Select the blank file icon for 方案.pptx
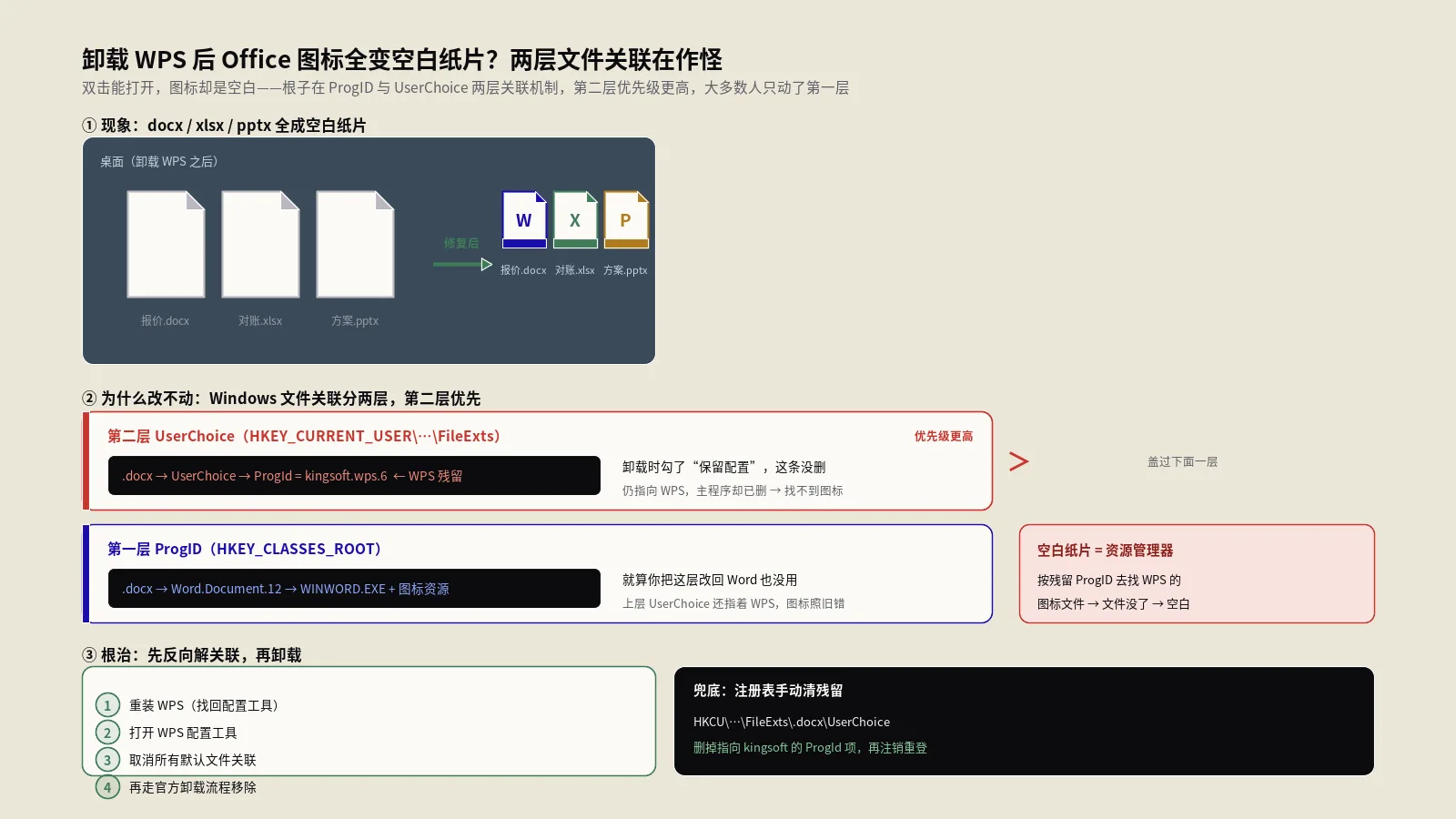The width and height of the screenshot is (1456, 819). [355, 244]
